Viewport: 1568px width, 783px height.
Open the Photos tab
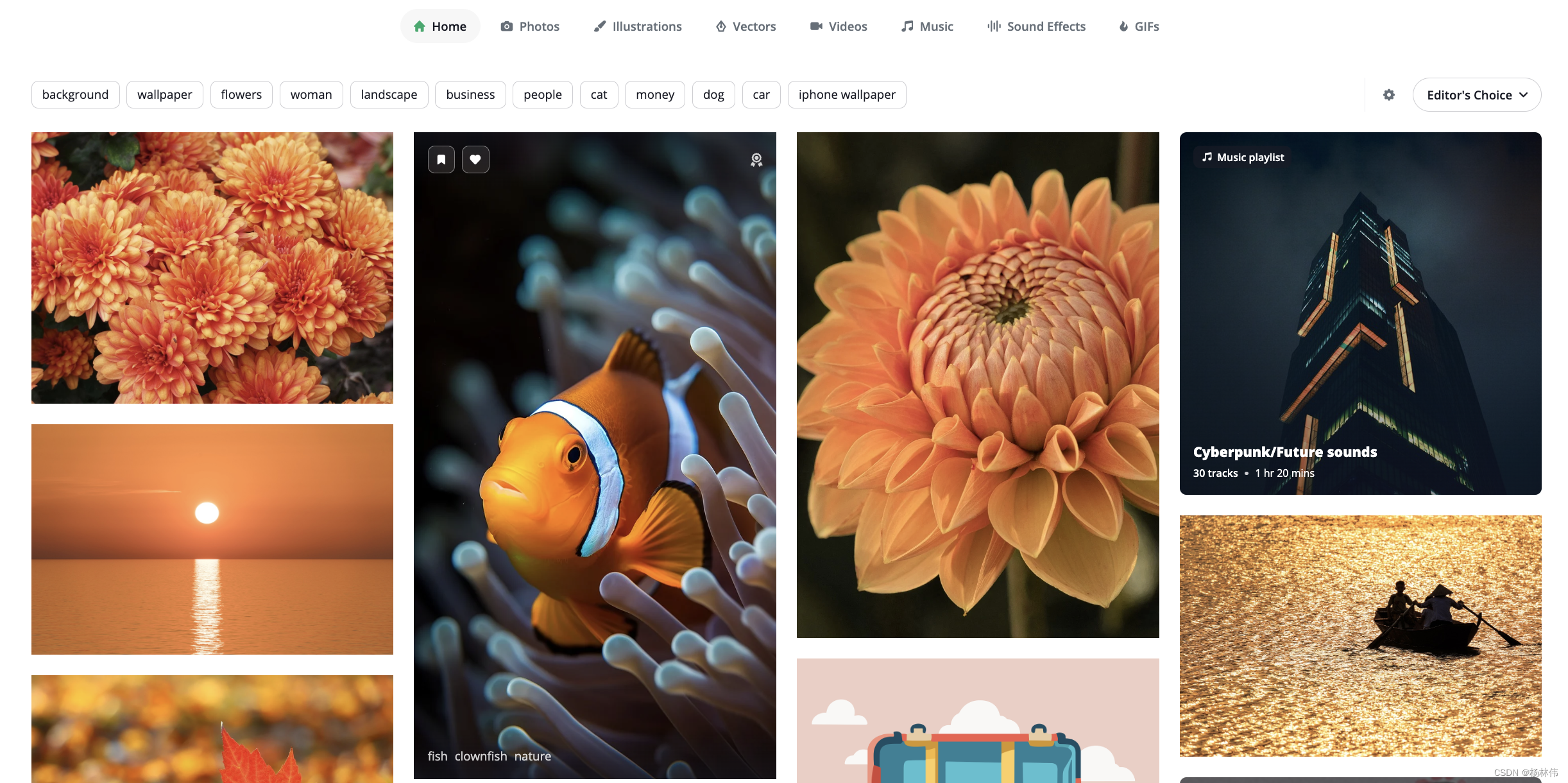(x=530, y=26)
